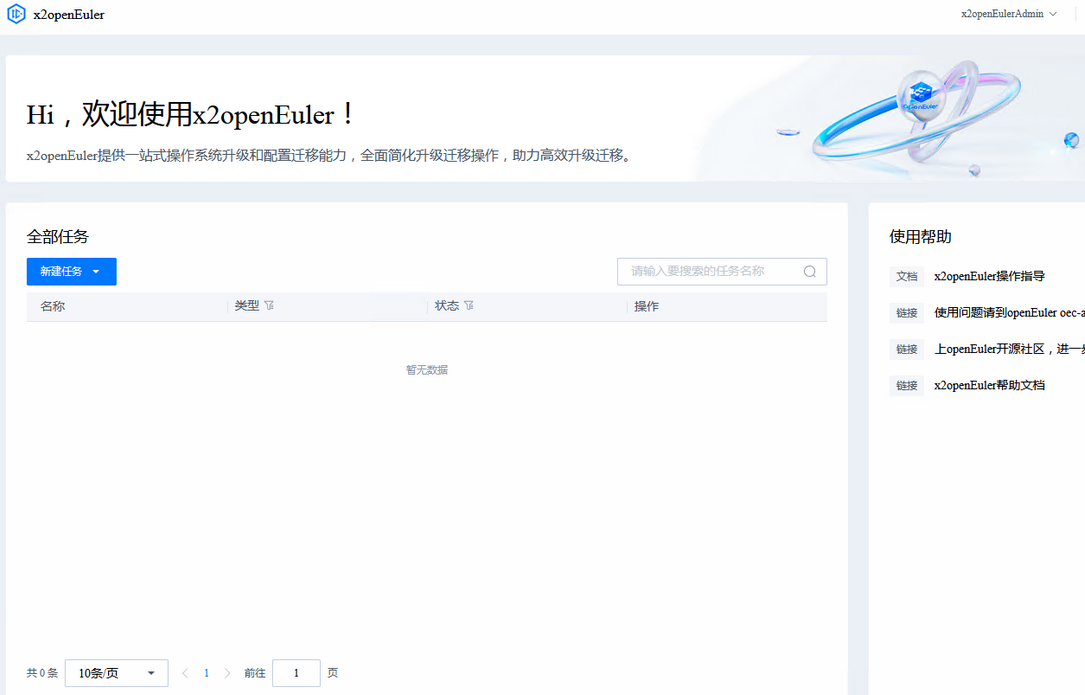The height and width of the screenshot is (695, 1085).
Task: Click the 暂无数据 empty table text
Action: (427, 370)
